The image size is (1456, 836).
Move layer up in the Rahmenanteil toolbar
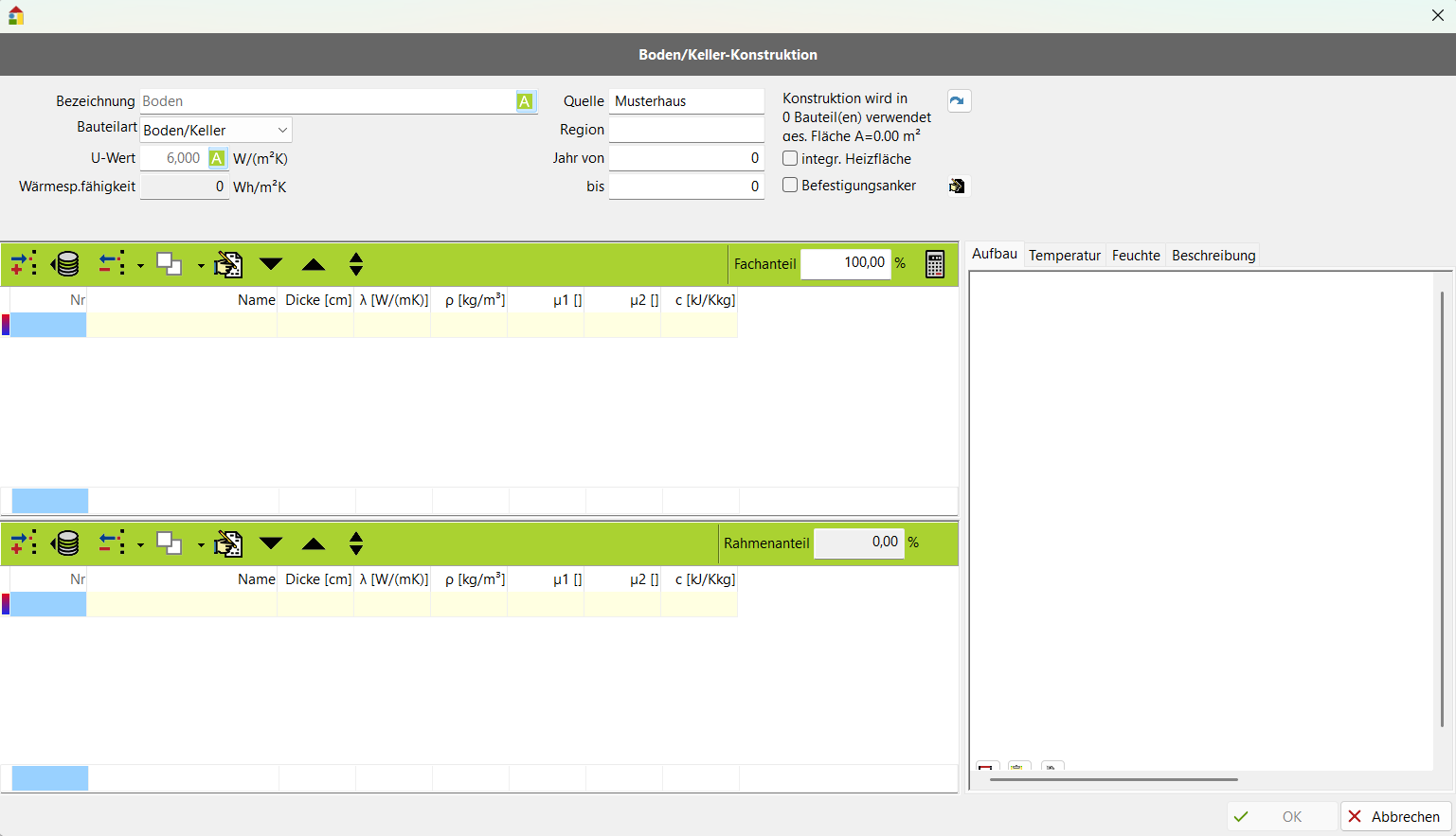314,543
